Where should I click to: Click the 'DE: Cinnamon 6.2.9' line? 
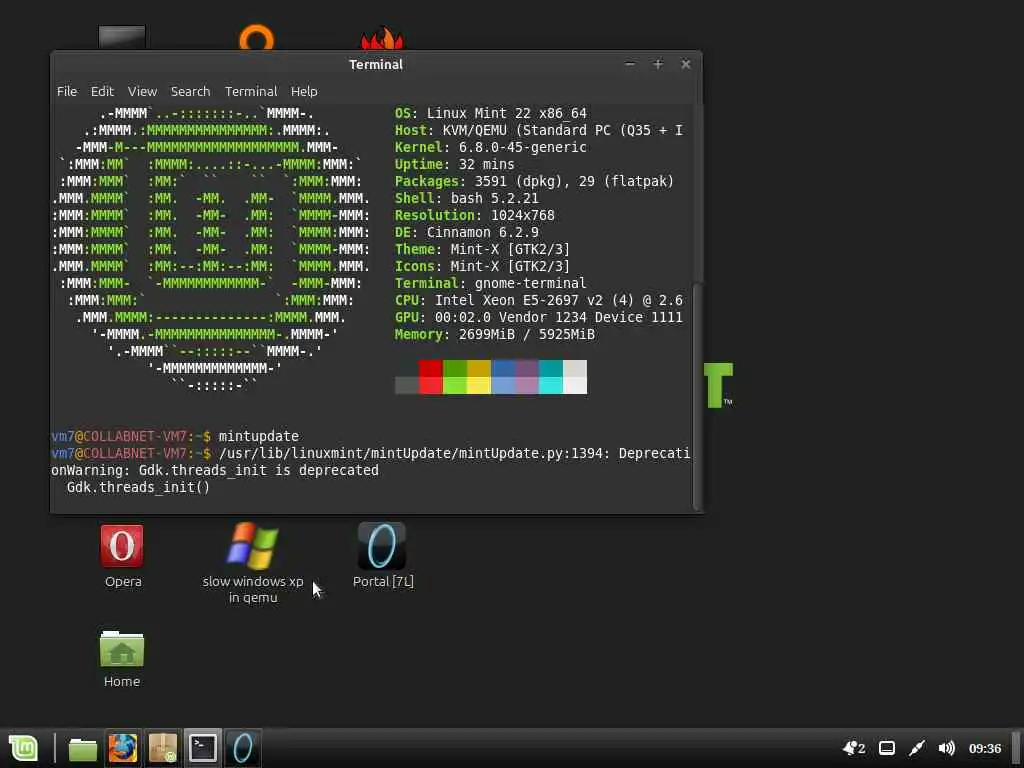click(x=466, y=232)
